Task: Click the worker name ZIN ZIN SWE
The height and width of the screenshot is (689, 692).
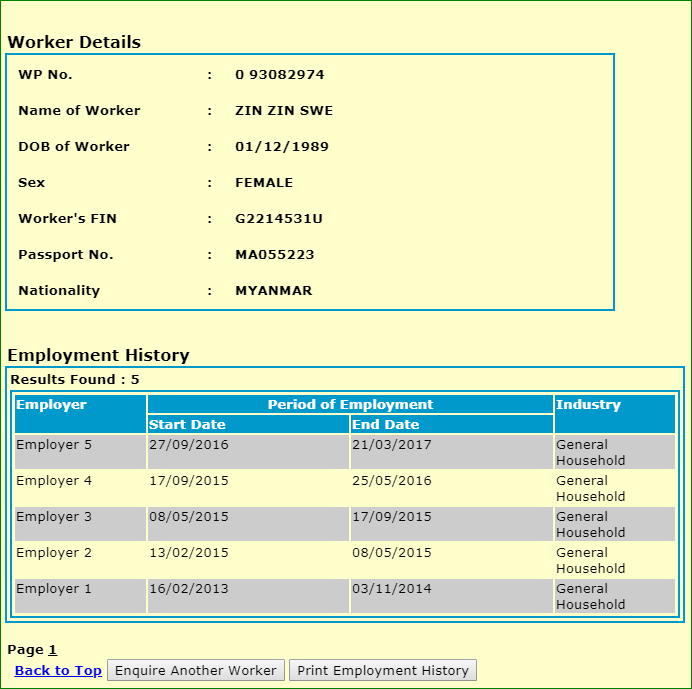Action: 284,111
